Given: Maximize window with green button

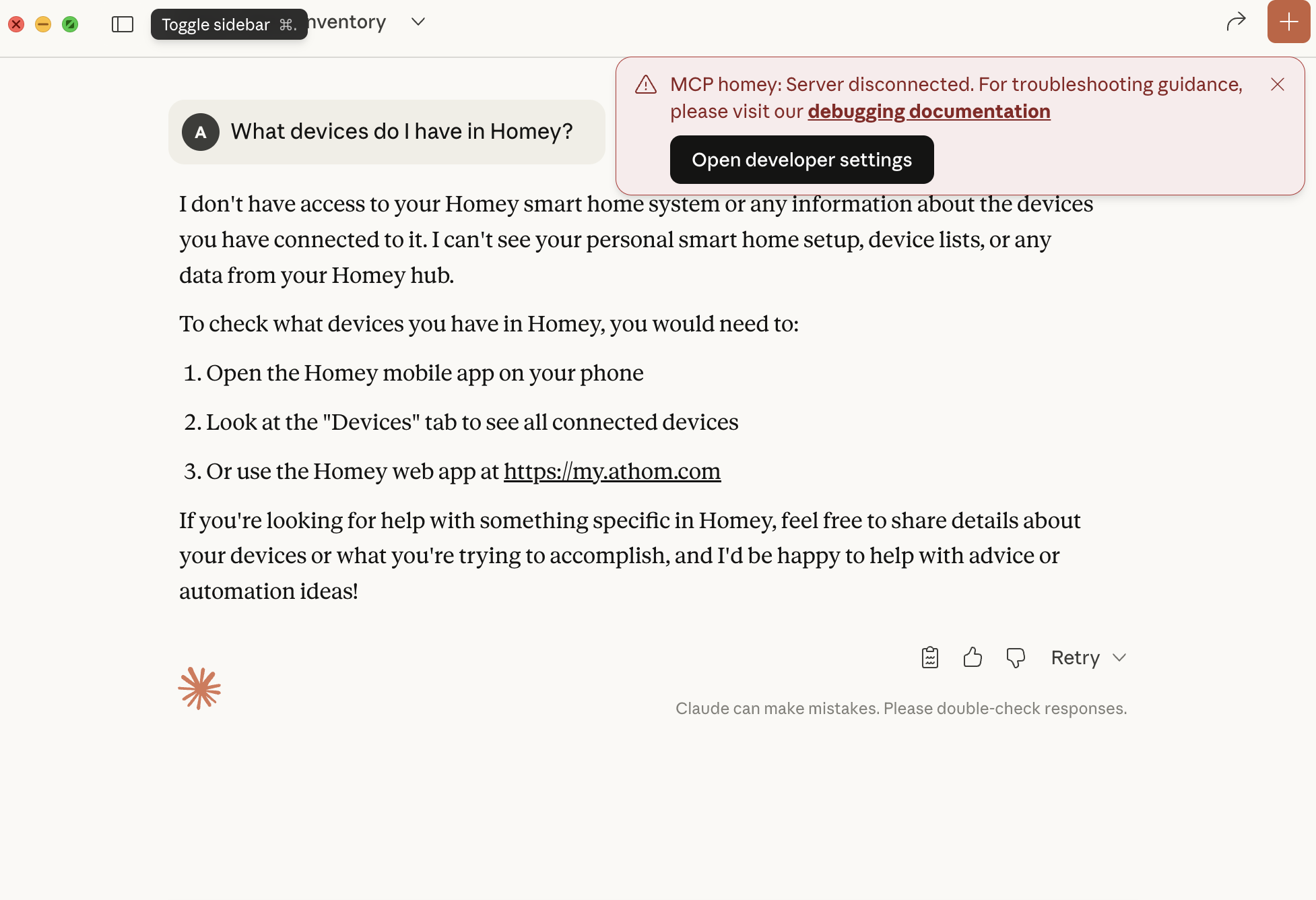Looking at the screenshot, I should 70,24.
